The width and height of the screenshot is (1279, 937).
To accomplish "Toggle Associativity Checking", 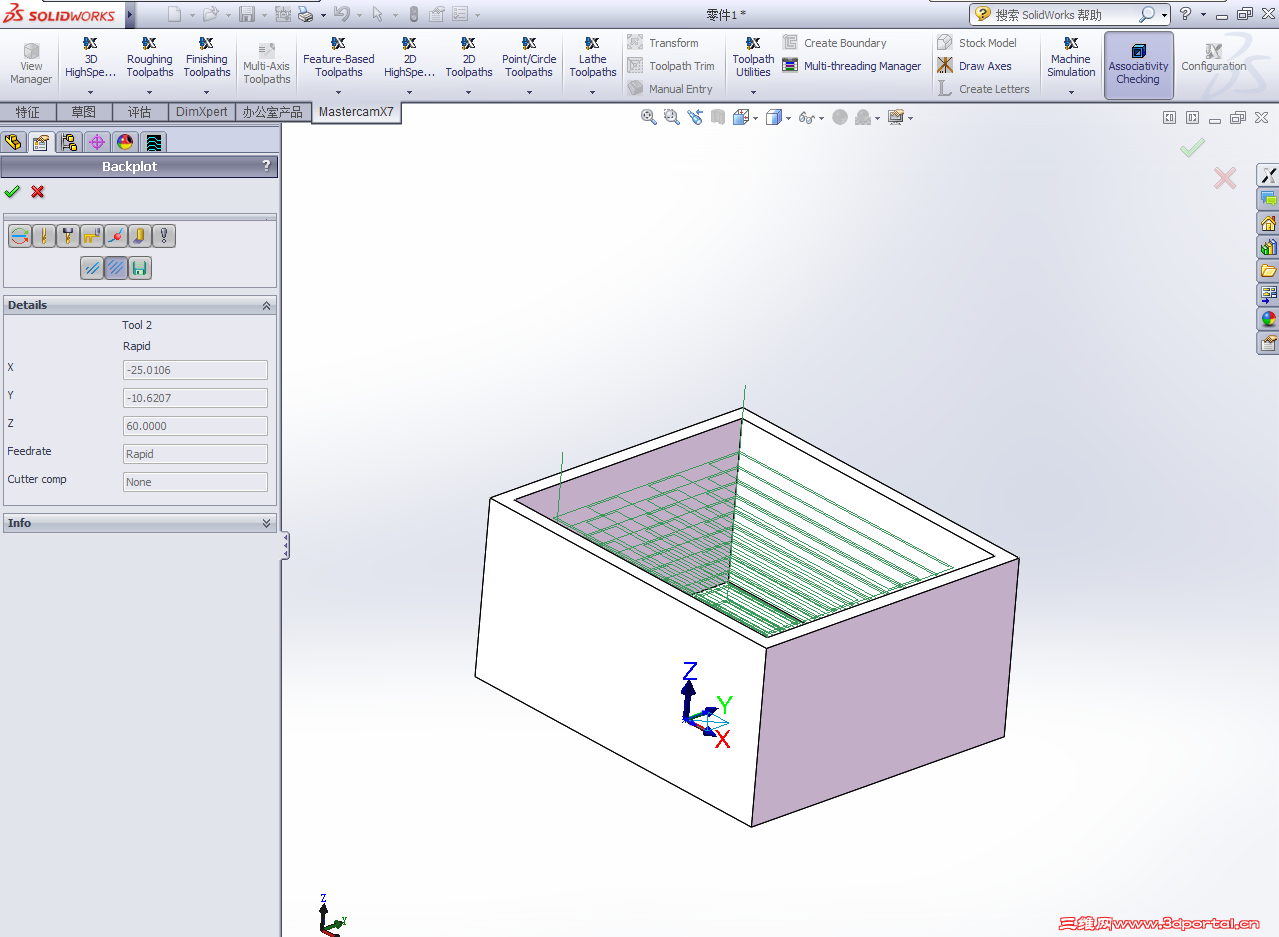I will coord(1138,65).
